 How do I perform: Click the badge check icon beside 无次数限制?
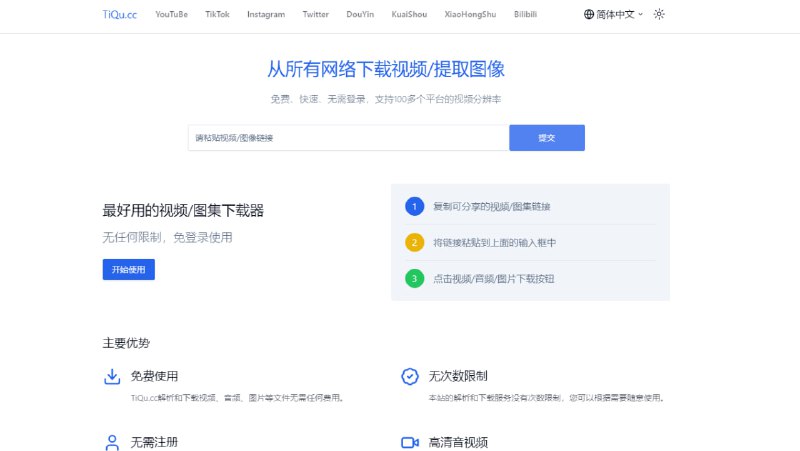(409, 377)
